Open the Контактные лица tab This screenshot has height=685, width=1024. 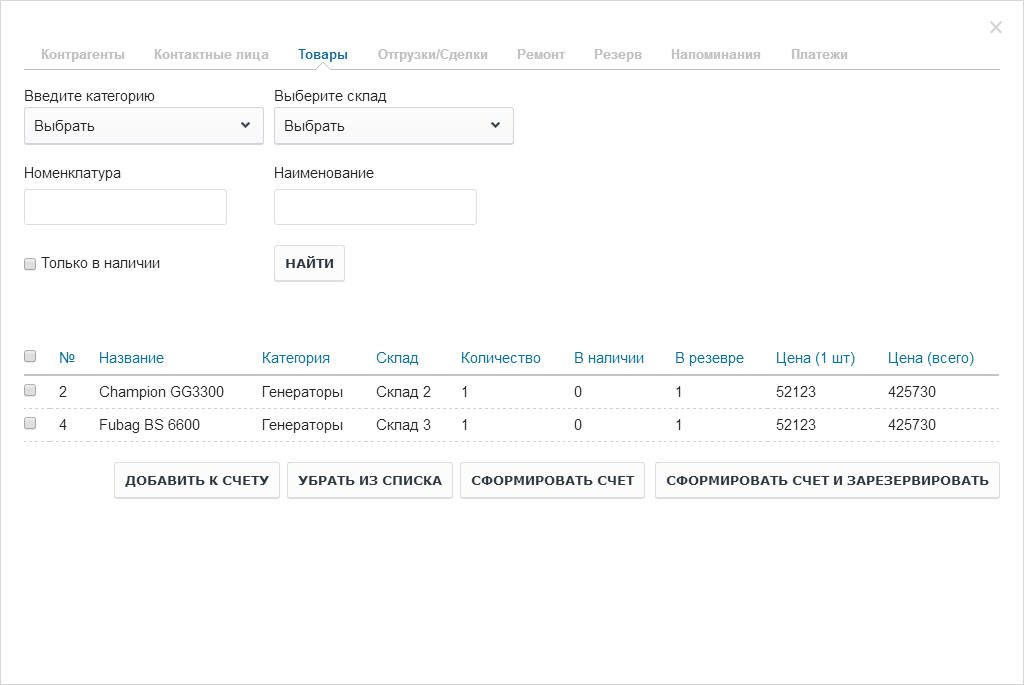(211, 55)
